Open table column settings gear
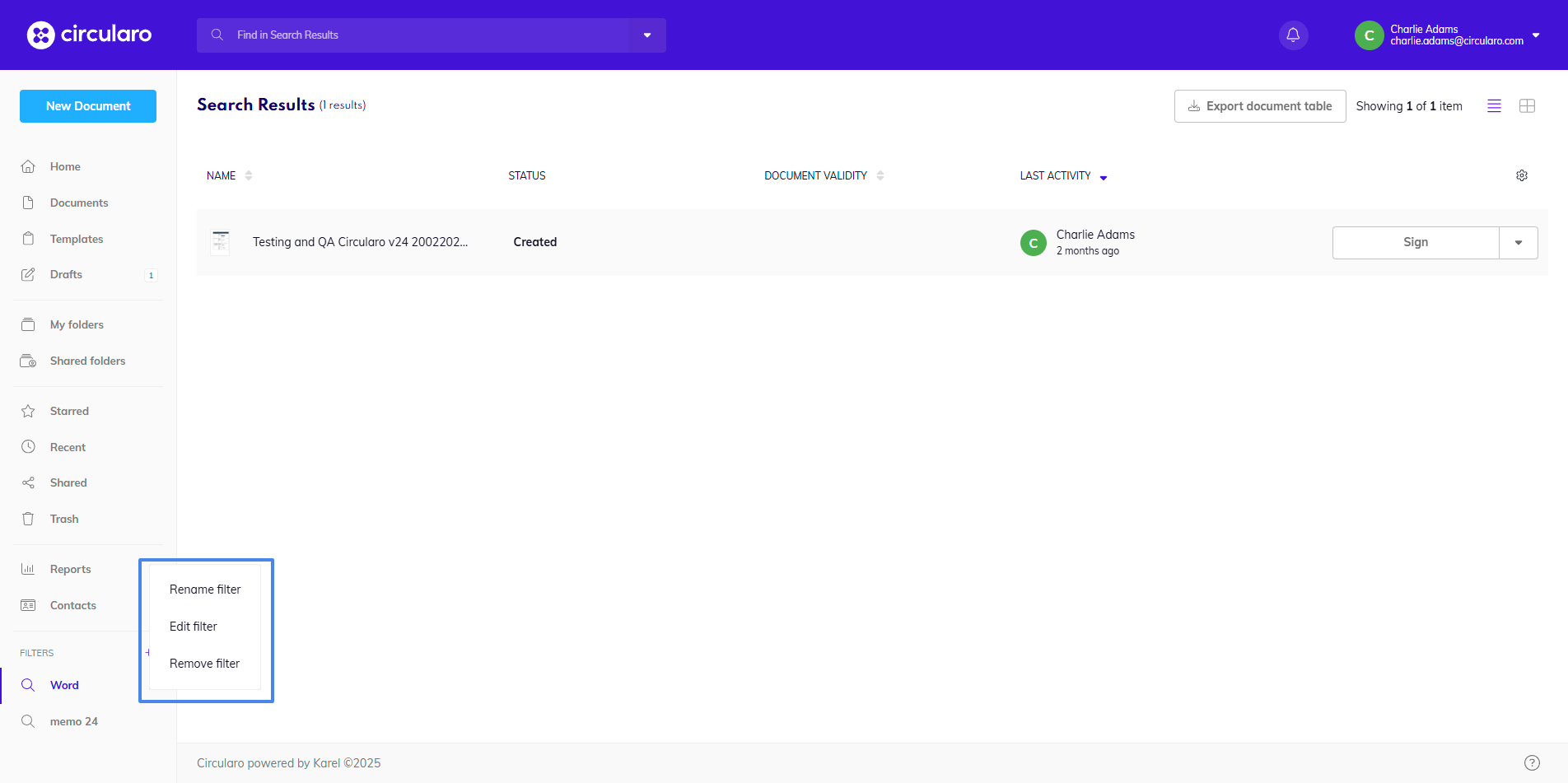 coord(1522,175)
